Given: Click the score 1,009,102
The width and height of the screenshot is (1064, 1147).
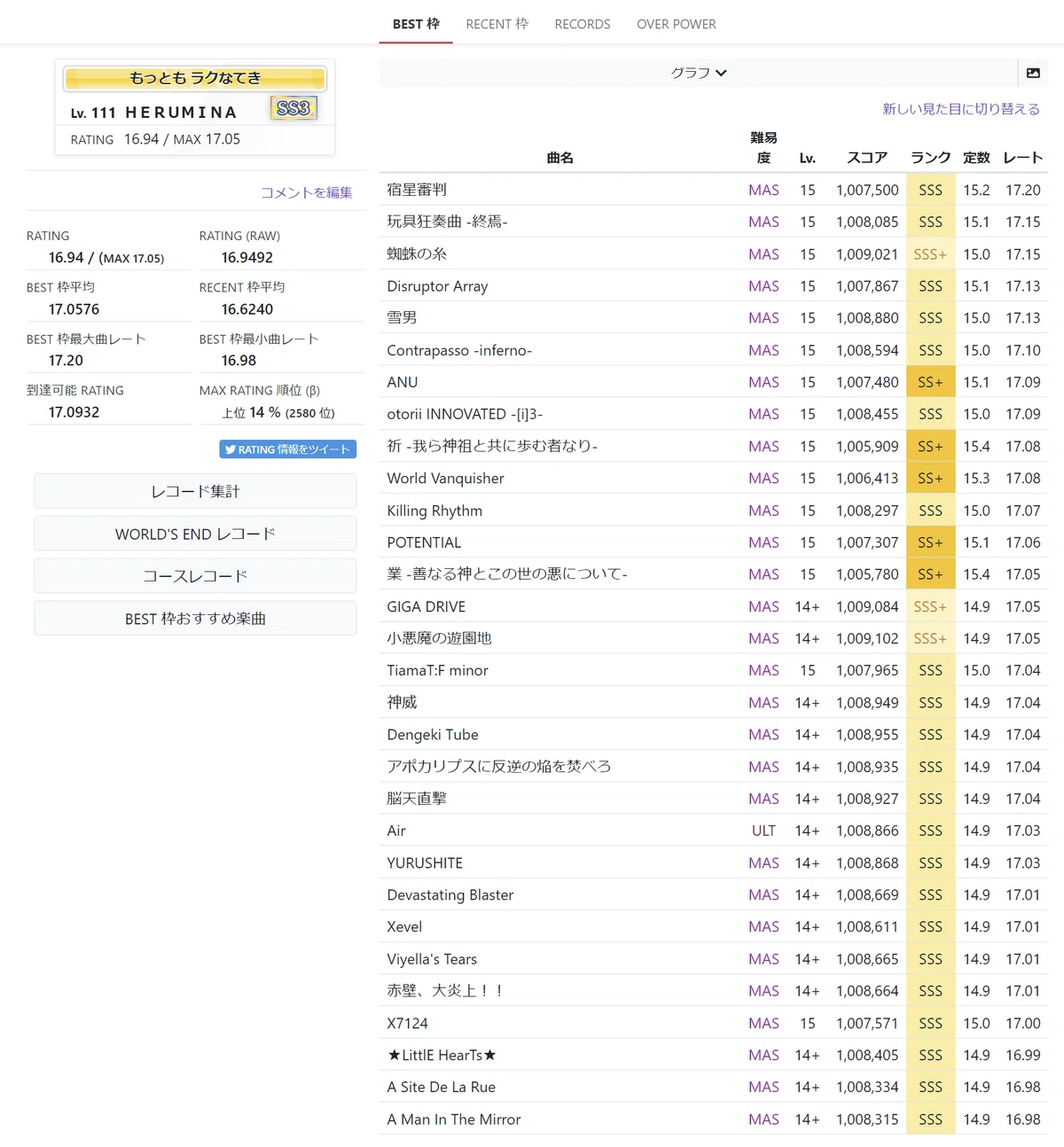Looking at the screenshot, I should coord(867,638).
